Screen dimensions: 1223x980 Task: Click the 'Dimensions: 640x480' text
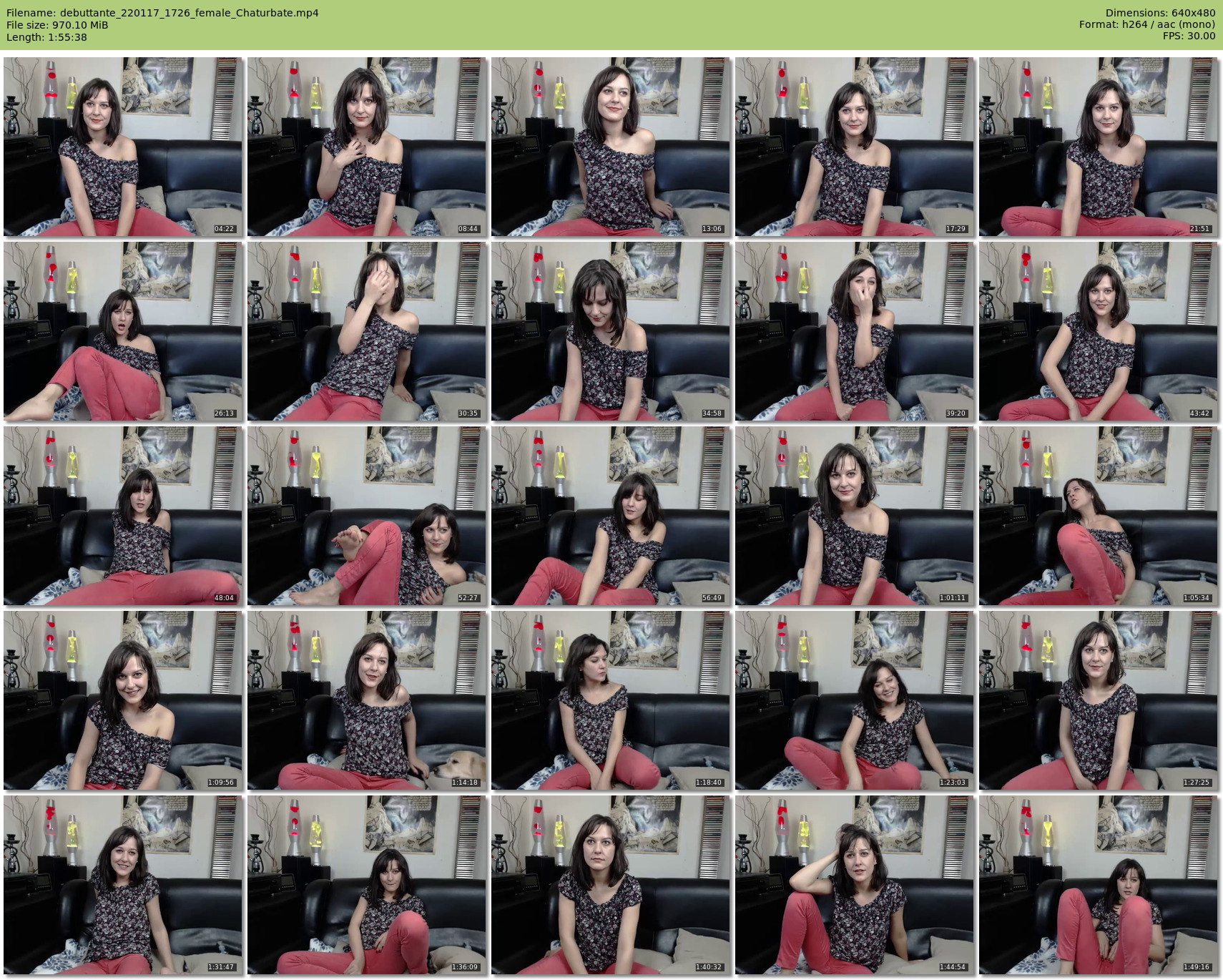pos(1160,13)
